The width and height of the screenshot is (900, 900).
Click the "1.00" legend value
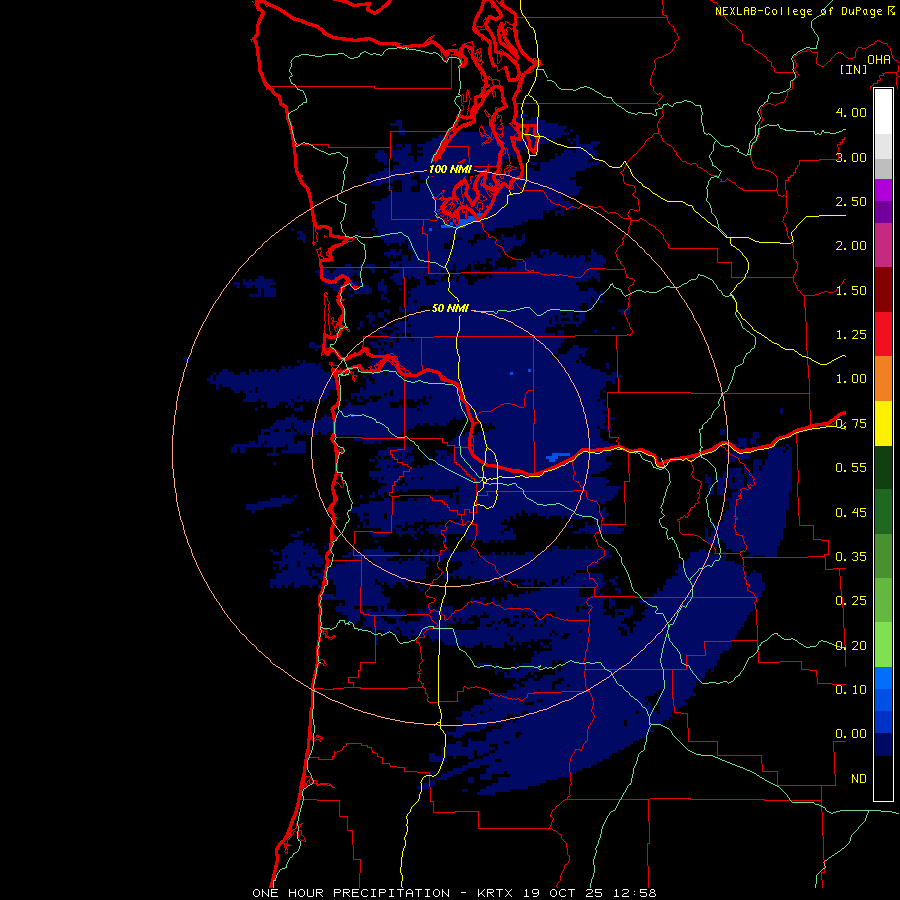[x=851, y=379]
